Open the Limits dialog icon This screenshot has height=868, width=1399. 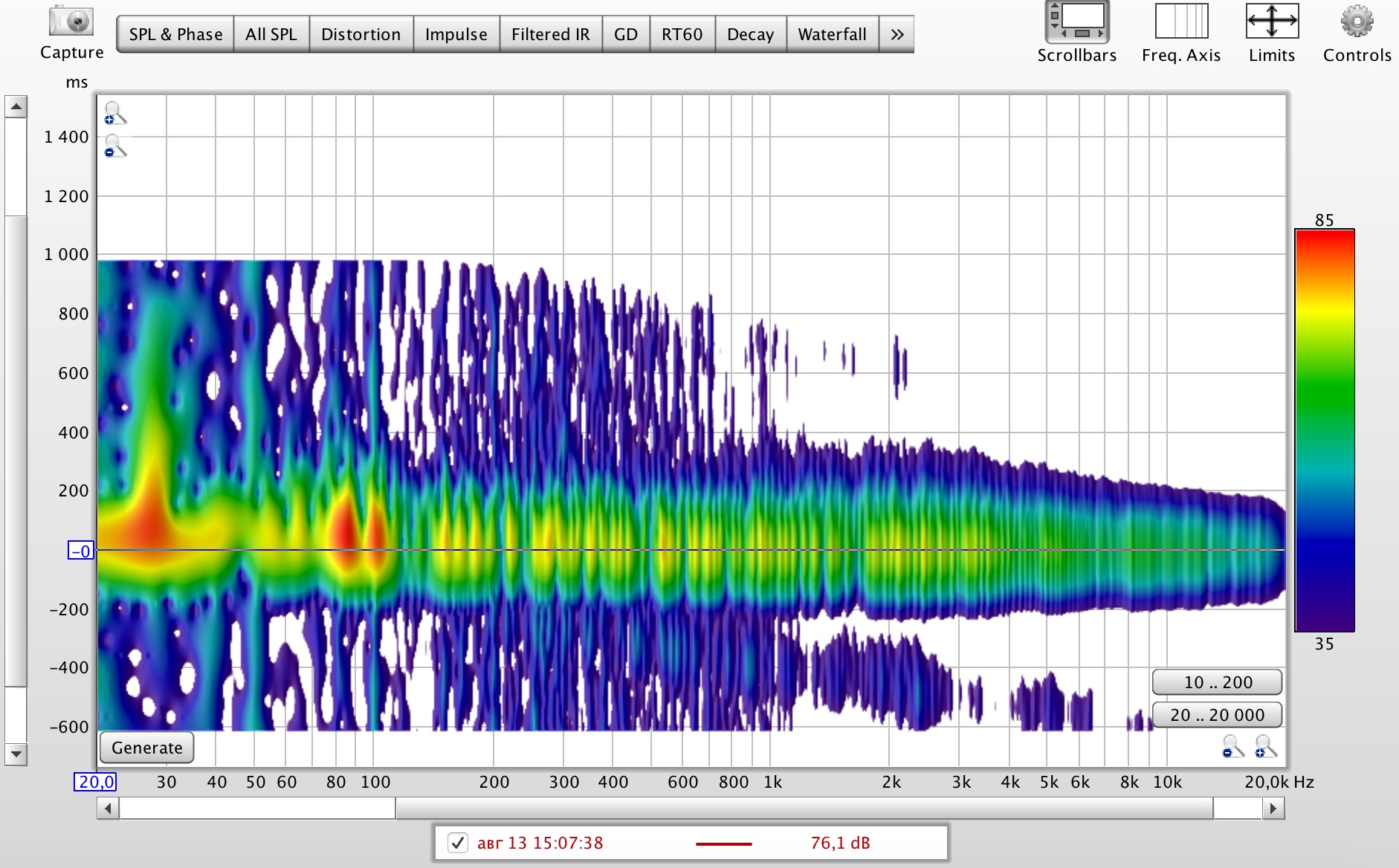(1271, 22)
